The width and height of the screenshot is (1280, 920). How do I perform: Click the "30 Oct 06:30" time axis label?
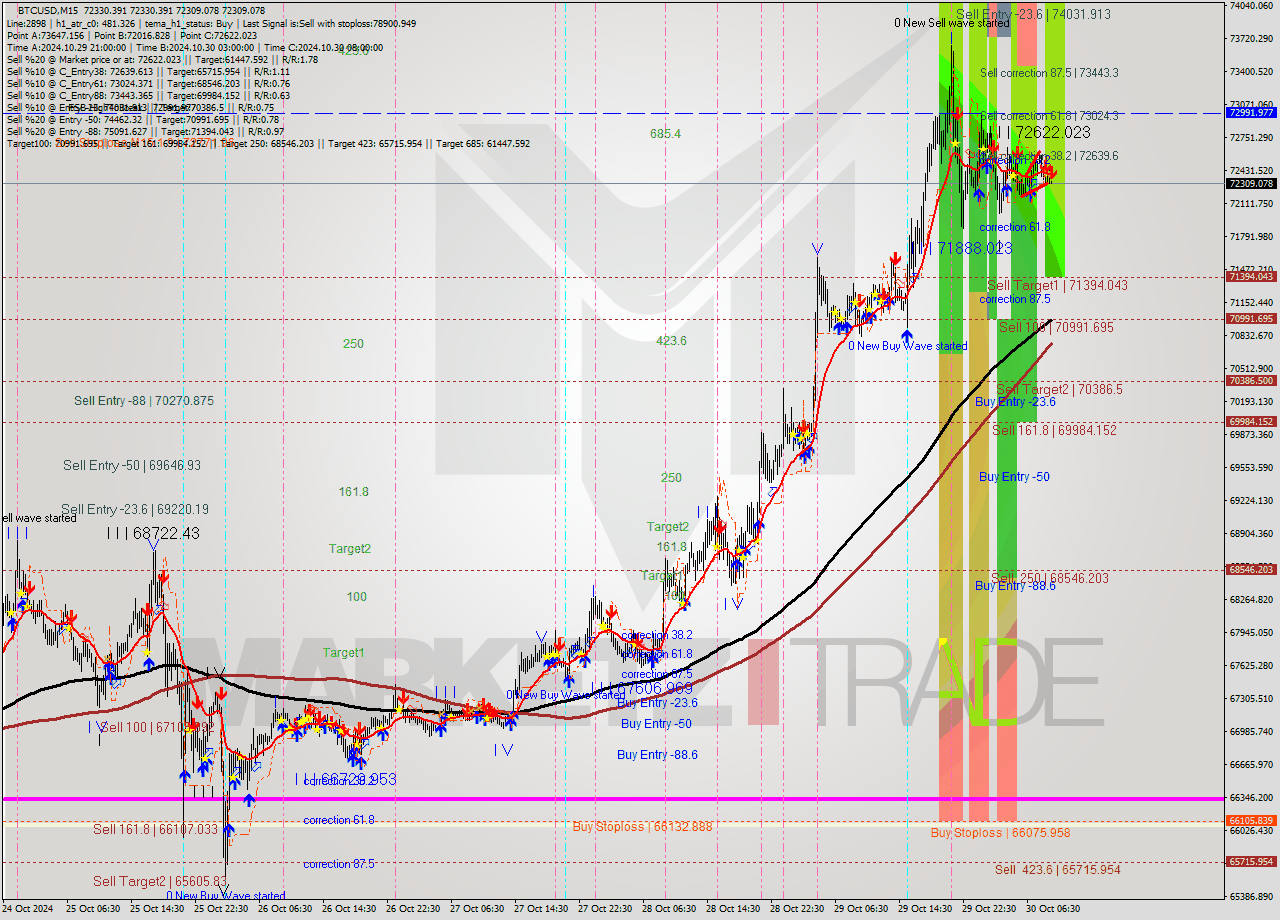(1054, 909)
